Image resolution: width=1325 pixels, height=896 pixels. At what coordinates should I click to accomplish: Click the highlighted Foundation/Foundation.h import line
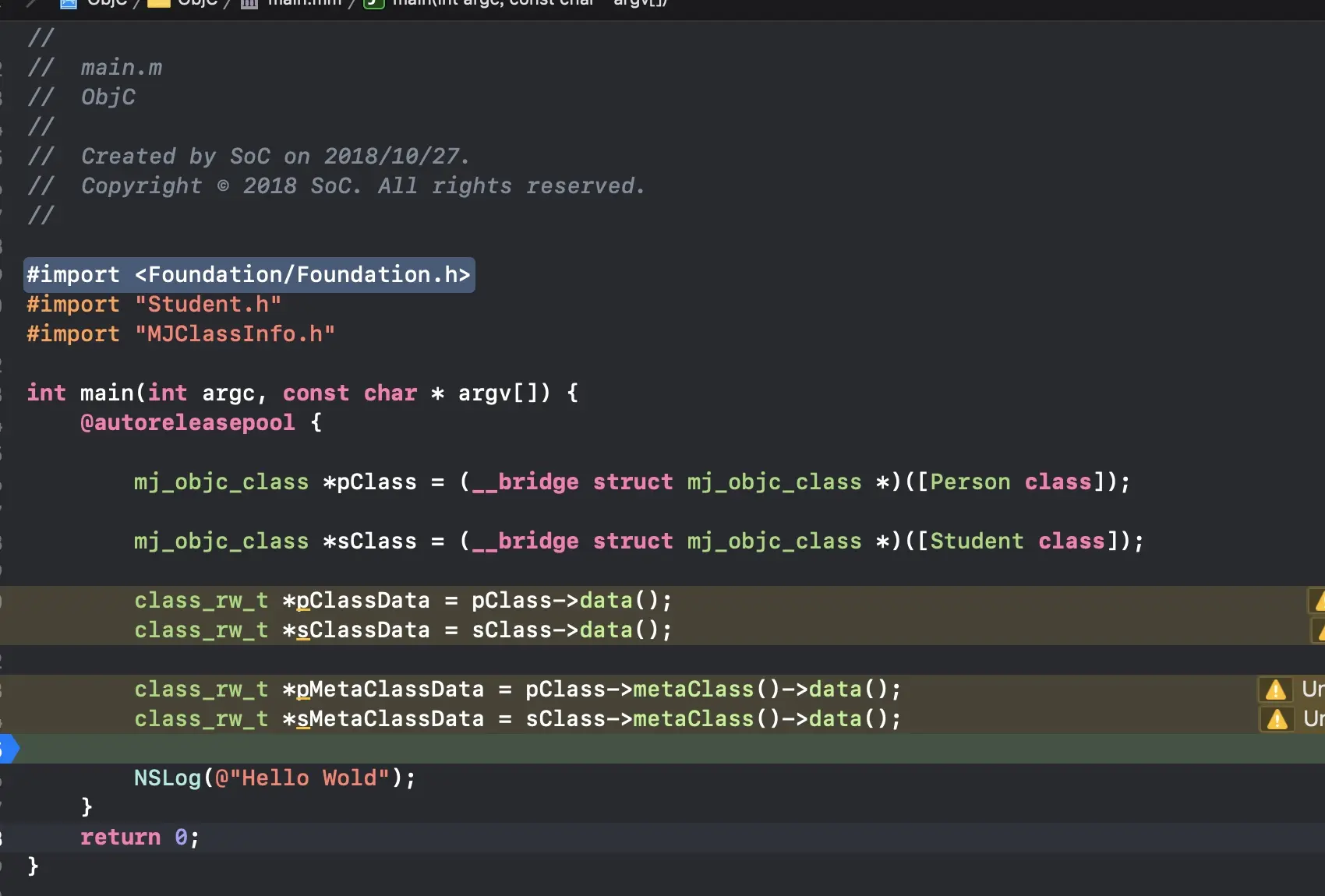249,275
